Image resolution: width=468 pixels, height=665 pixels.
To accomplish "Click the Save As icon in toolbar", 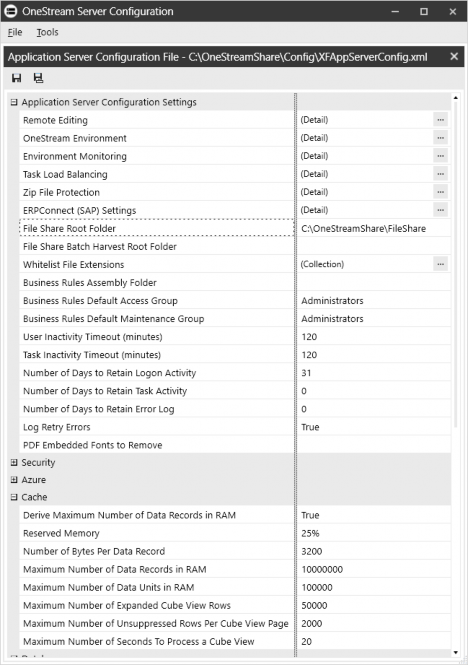I will 38,78.
